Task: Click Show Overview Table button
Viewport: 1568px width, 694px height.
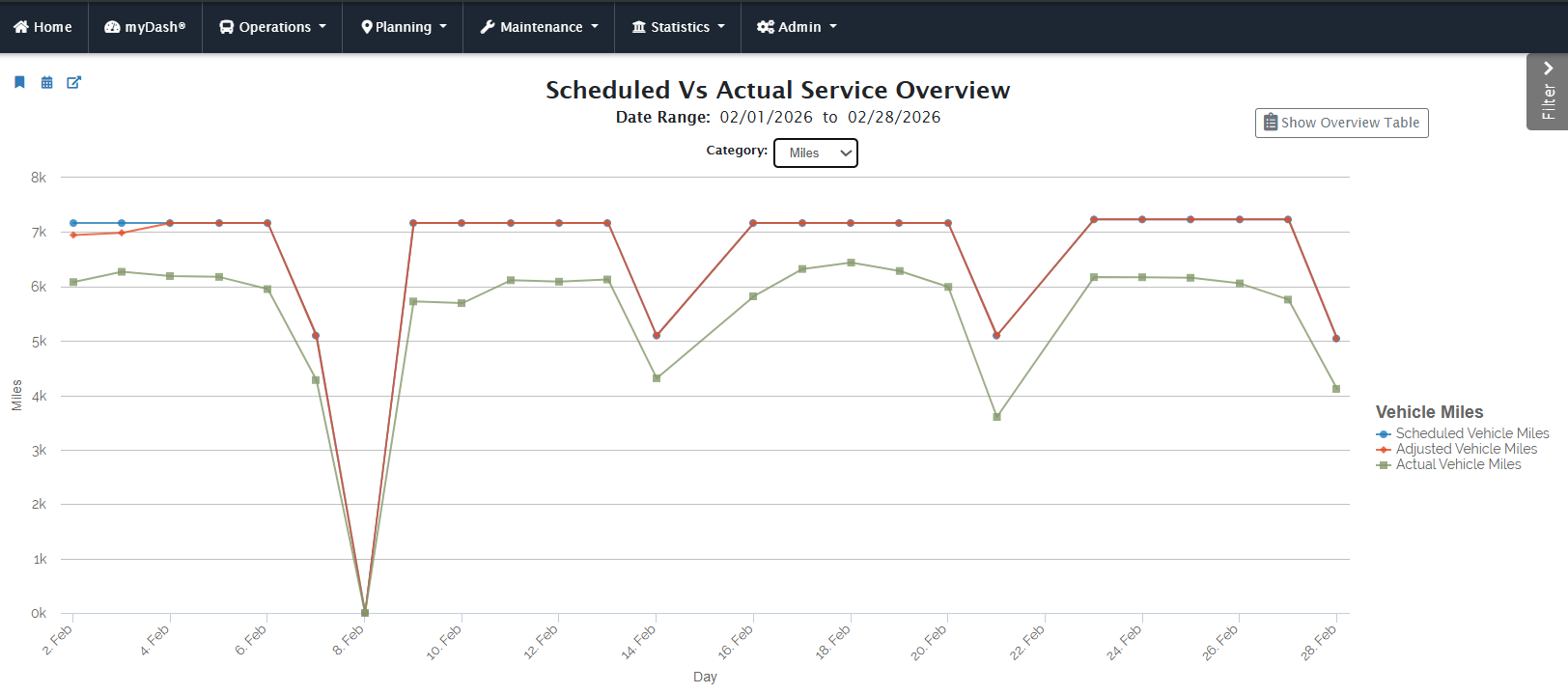Action: pos(1341,123)
